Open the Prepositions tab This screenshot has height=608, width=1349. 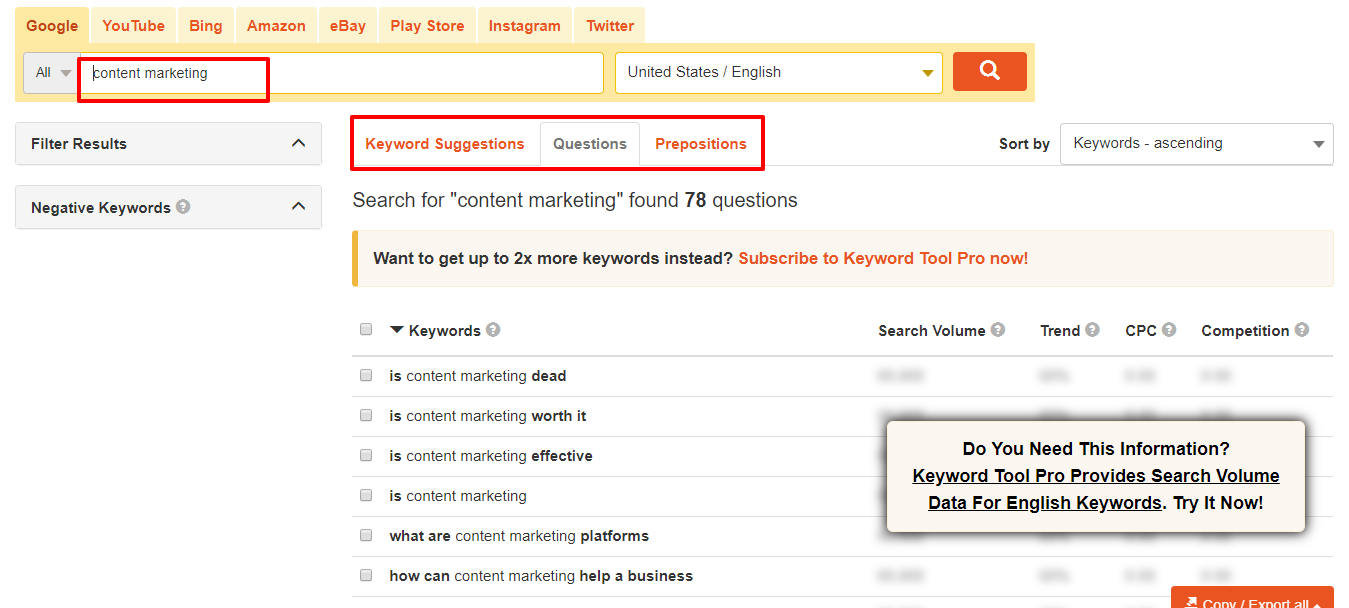click(701, 144)
